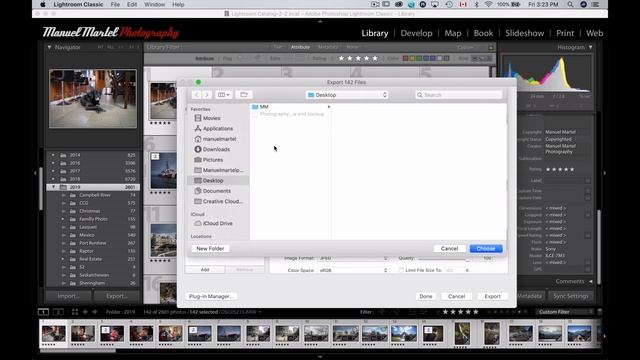Switch to the Develop module
This screenshot has height=360, width=640.
tap(416, 33)
